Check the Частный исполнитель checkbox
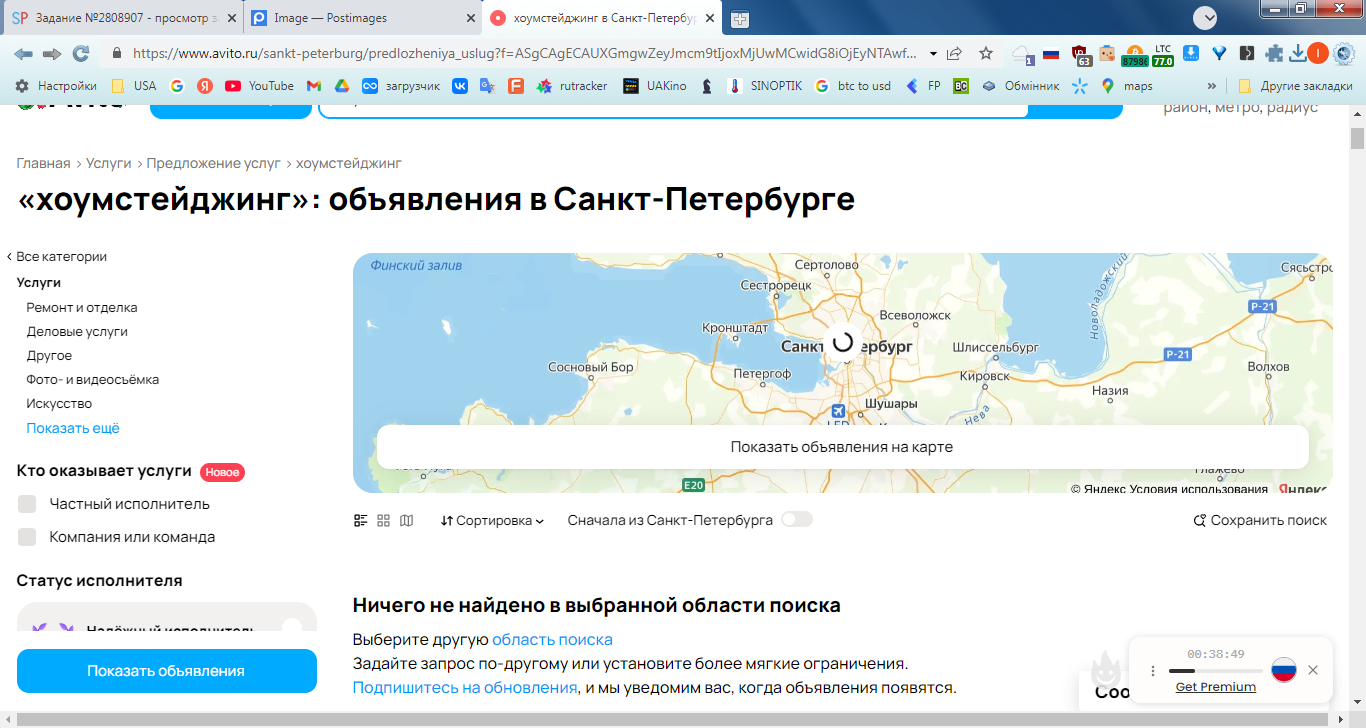Screen dimensions: 1366x728 pyautogui.click(x=27, y=504)
